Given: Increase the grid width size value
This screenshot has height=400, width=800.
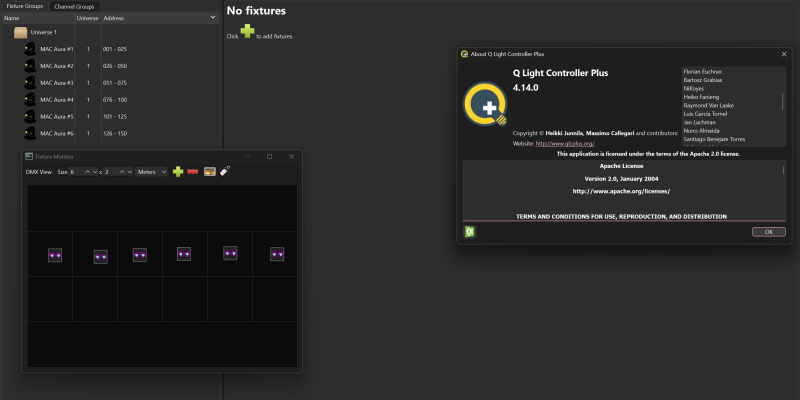Looking at the screenshot, I should pos(87,172).
